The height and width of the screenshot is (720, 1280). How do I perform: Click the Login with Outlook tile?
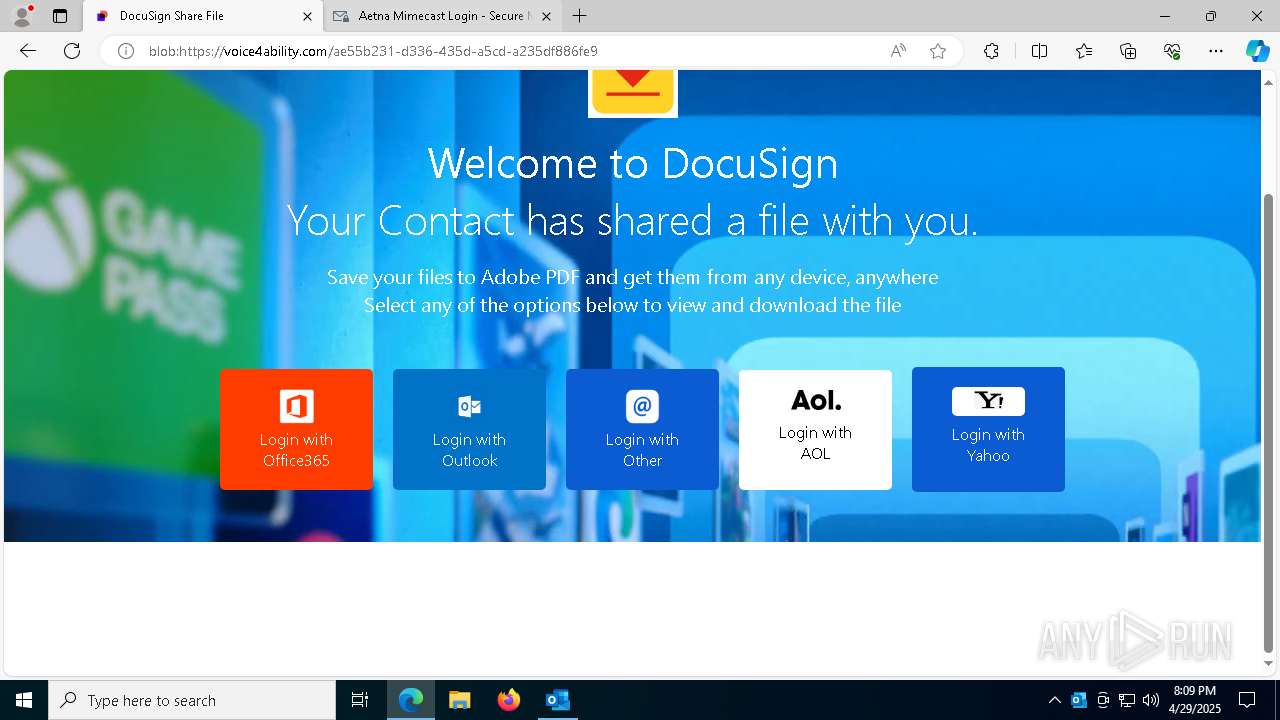pyautogui.click(x=469, y=429)
